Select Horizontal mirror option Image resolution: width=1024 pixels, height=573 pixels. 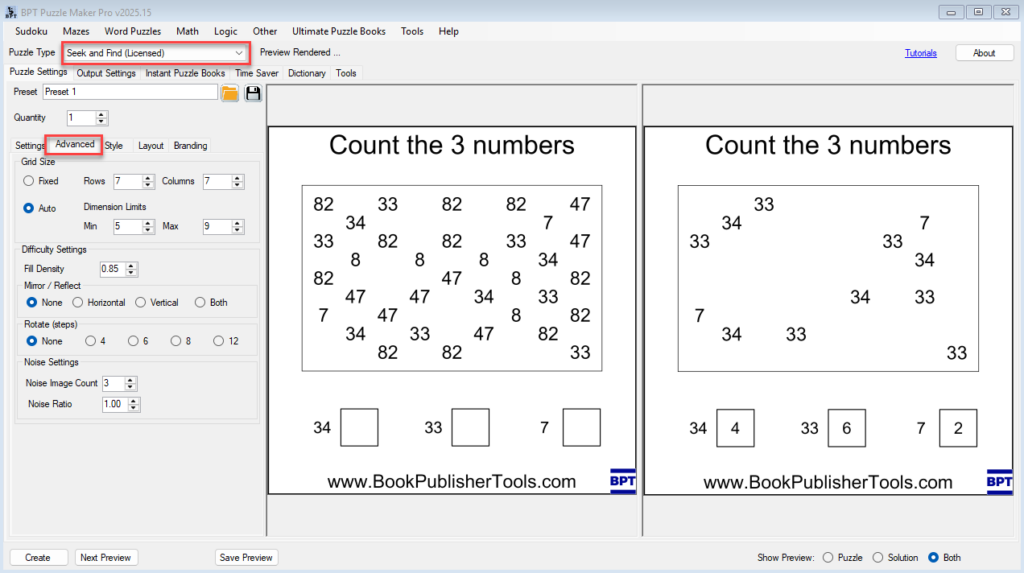coord(78,302)
